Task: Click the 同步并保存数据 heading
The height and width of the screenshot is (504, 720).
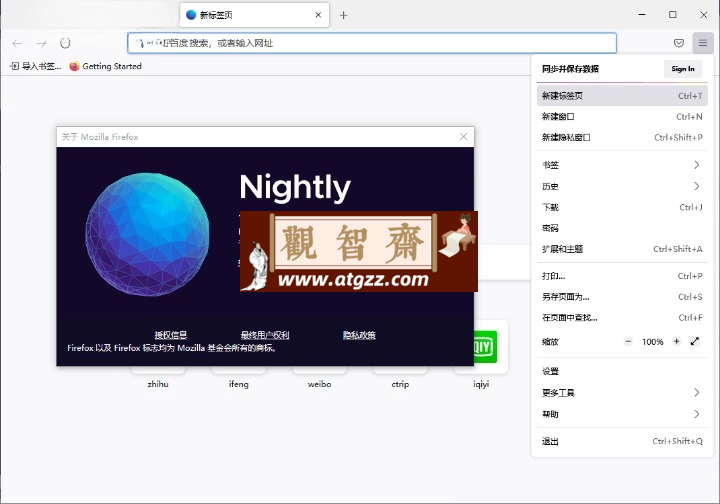Action: pos(570,69)
